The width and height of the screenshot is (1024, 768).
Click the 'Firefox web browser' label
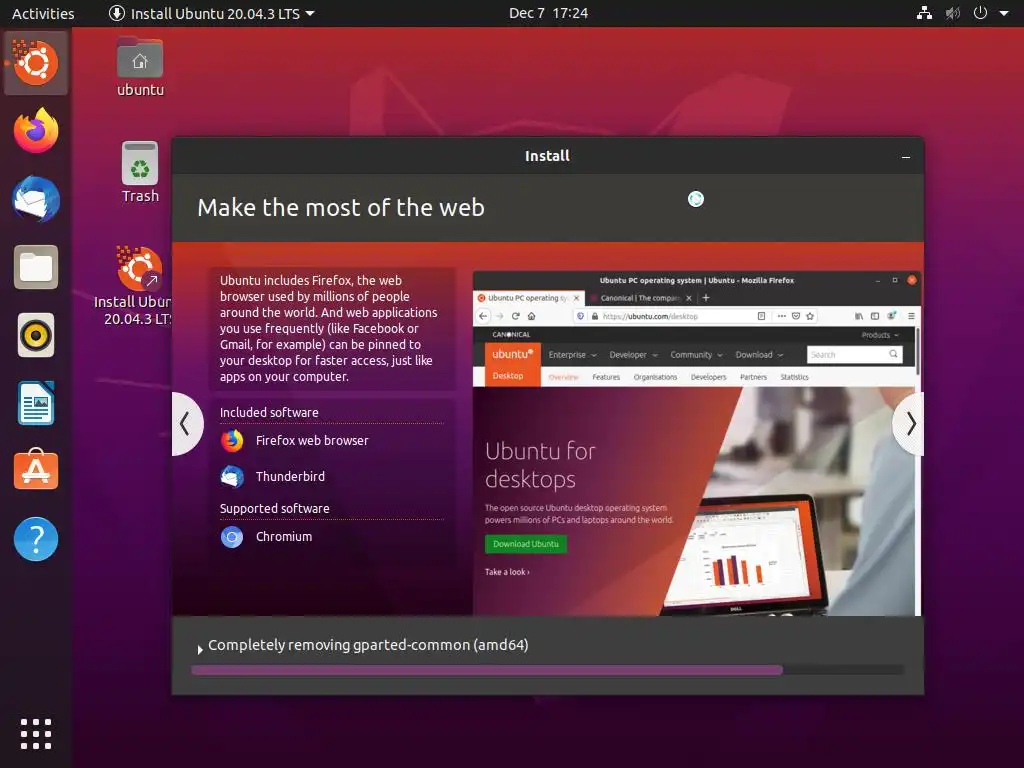coord(312,441)
